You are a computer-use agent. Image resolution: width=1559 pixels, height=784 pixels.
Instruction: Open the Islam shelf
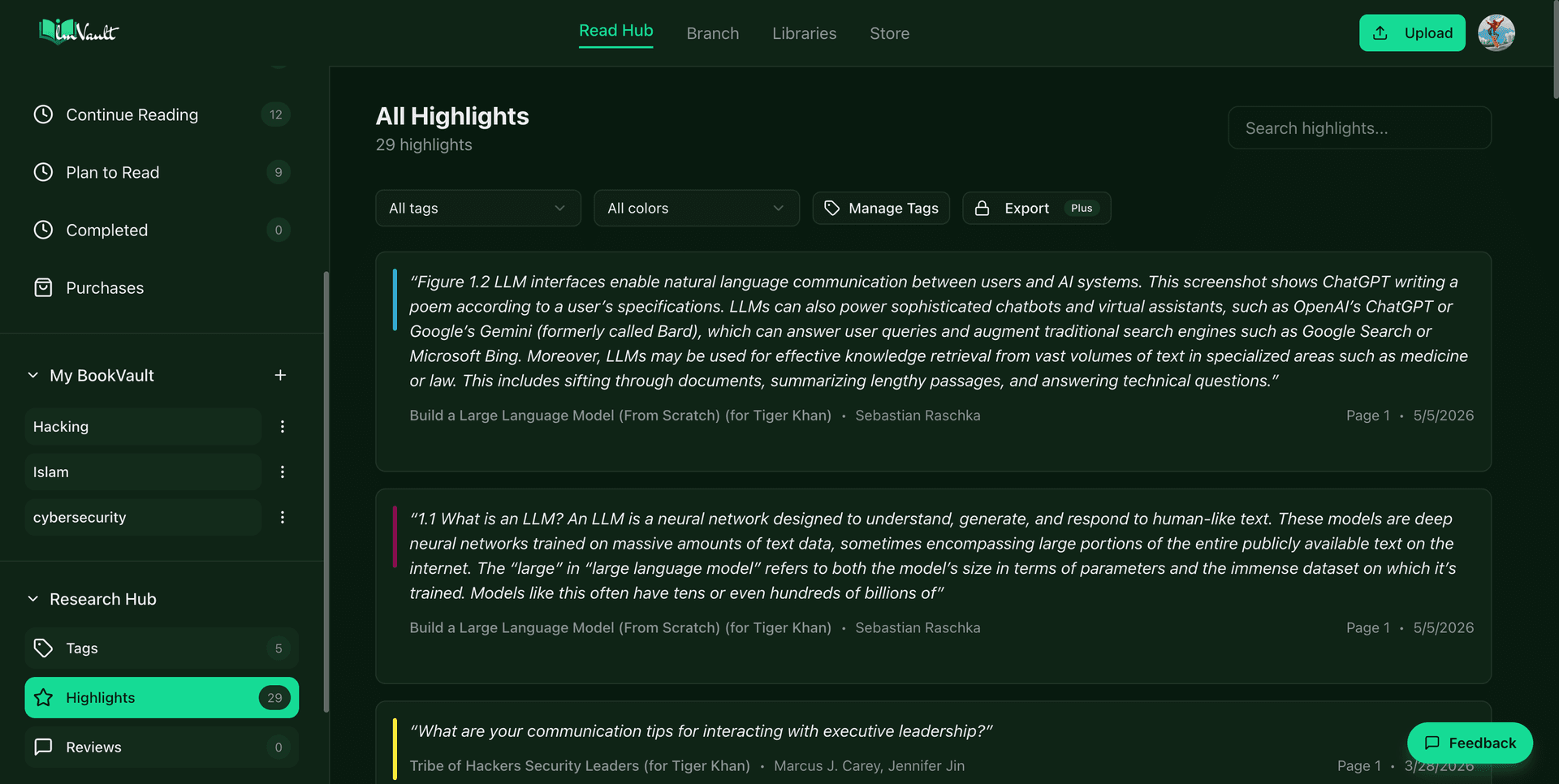coord(143,472)
